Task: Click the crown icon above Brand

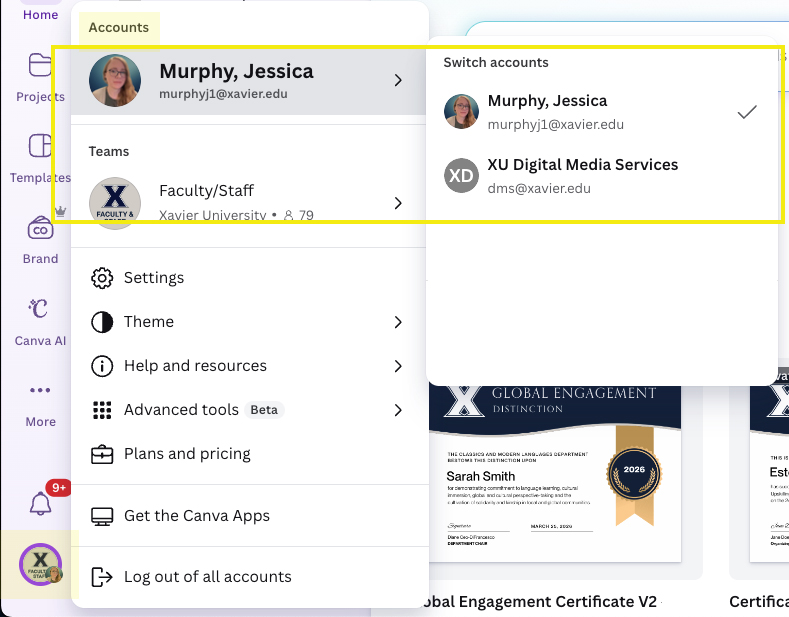Action: point(60,210)
